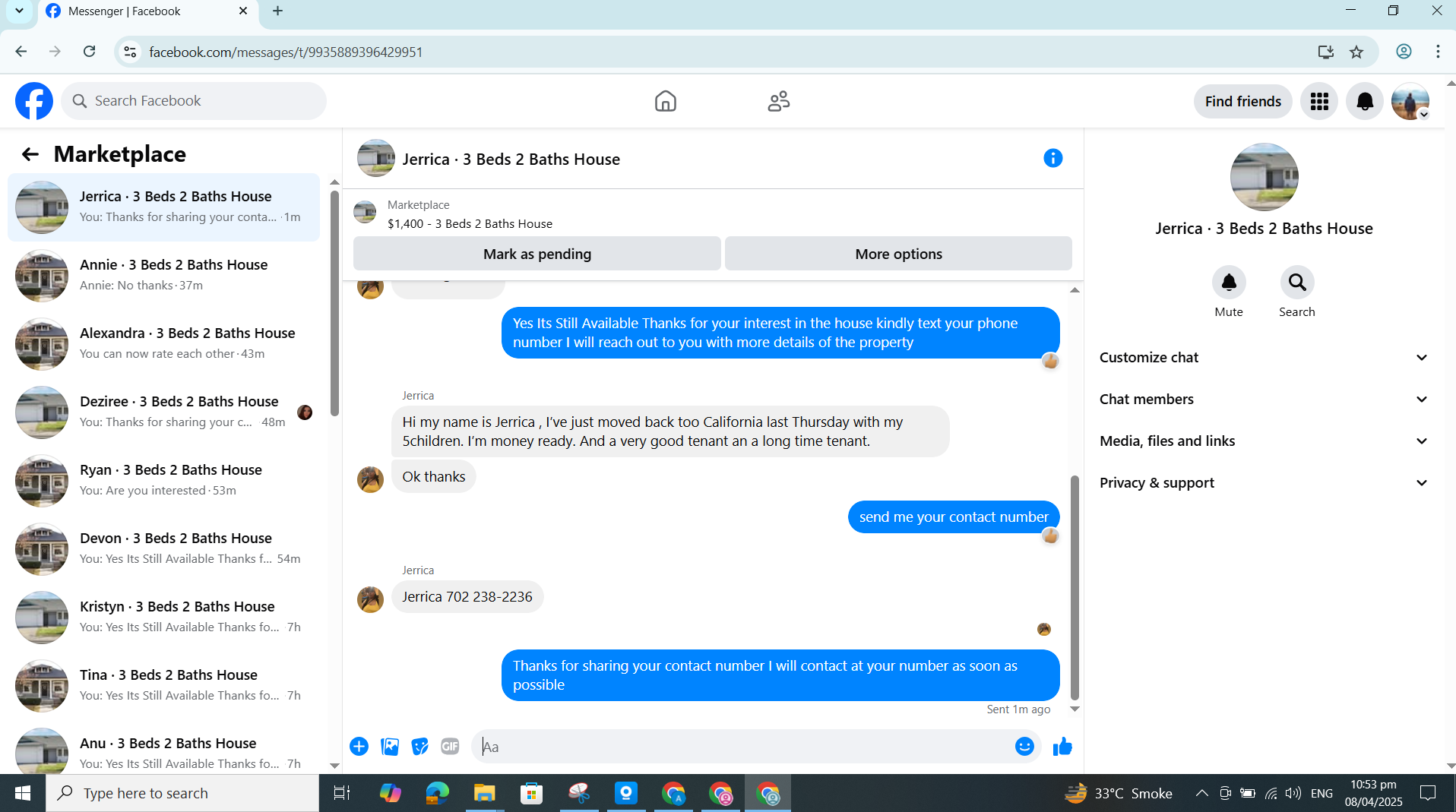Screen dimensions: 1456x812
Task: Click the Find friends button
Action: pyautogui.click(x=1242, y=101)
